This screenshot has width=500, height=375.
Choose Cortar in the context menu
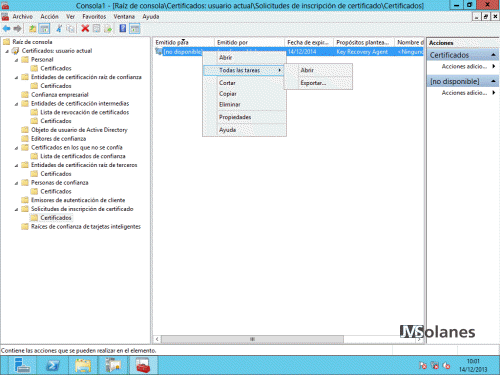(x=244, y=83)
